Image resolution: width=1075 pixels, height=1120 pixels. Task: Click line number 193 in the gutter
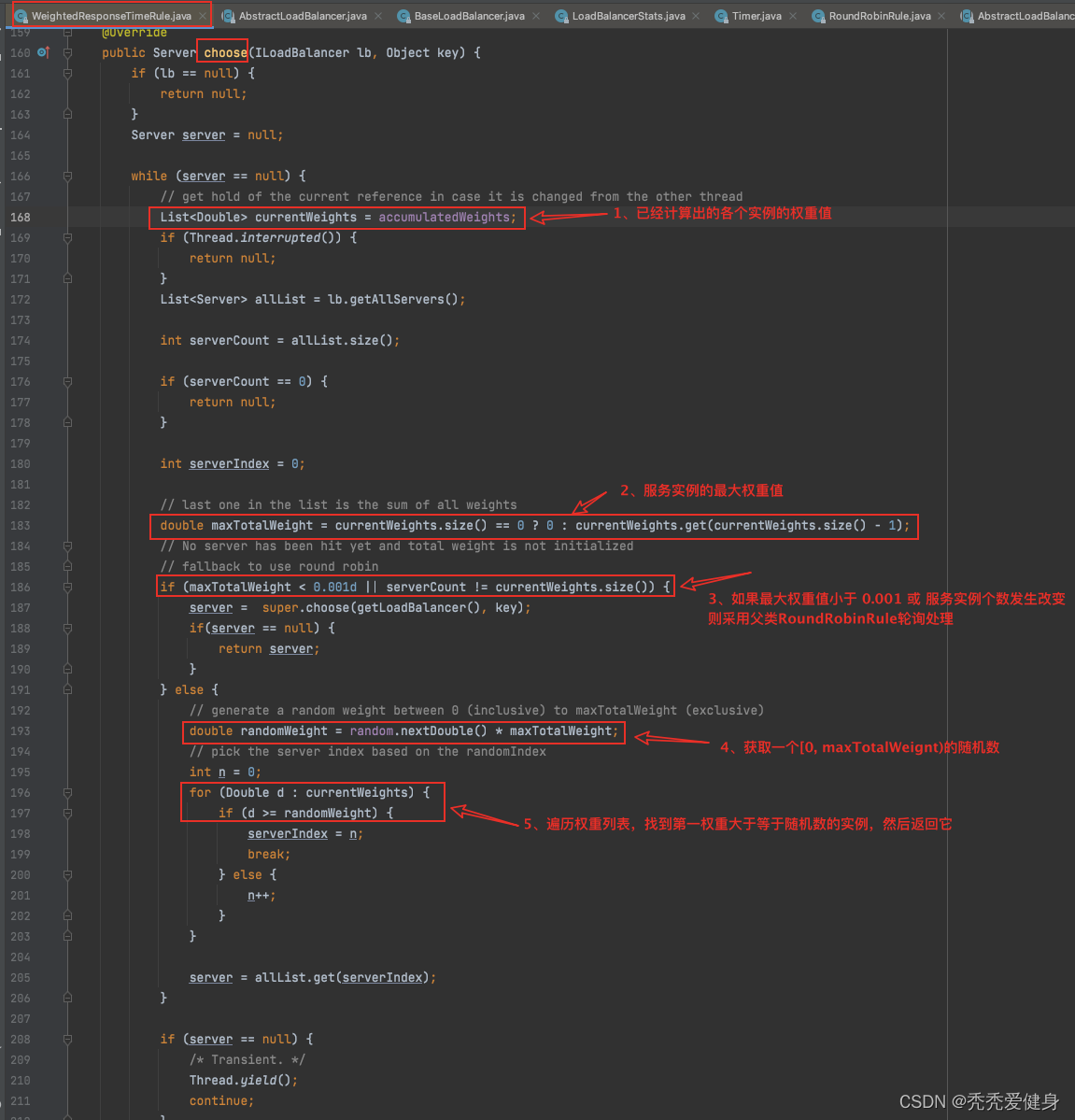(x=20, y=730)
